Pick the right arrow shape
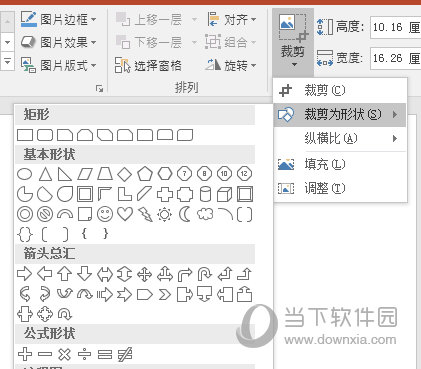The height and width of the screenshot is (369, 421). [x=24, y=274]
